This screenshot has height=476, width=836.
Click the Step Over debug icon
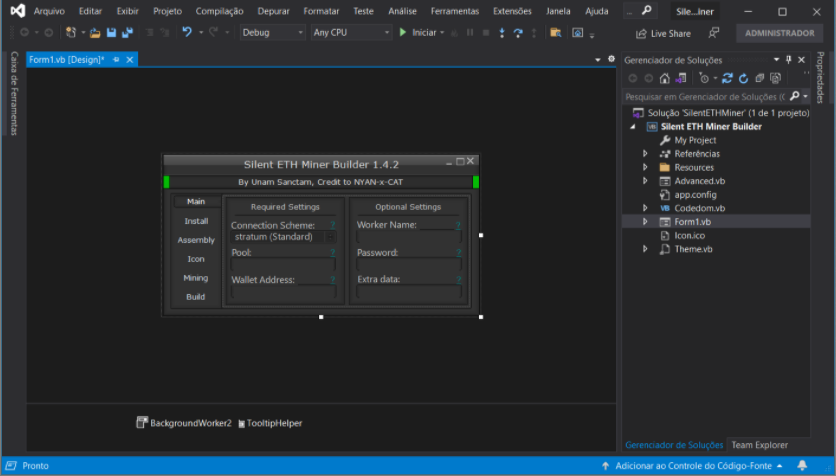(518, 33)
